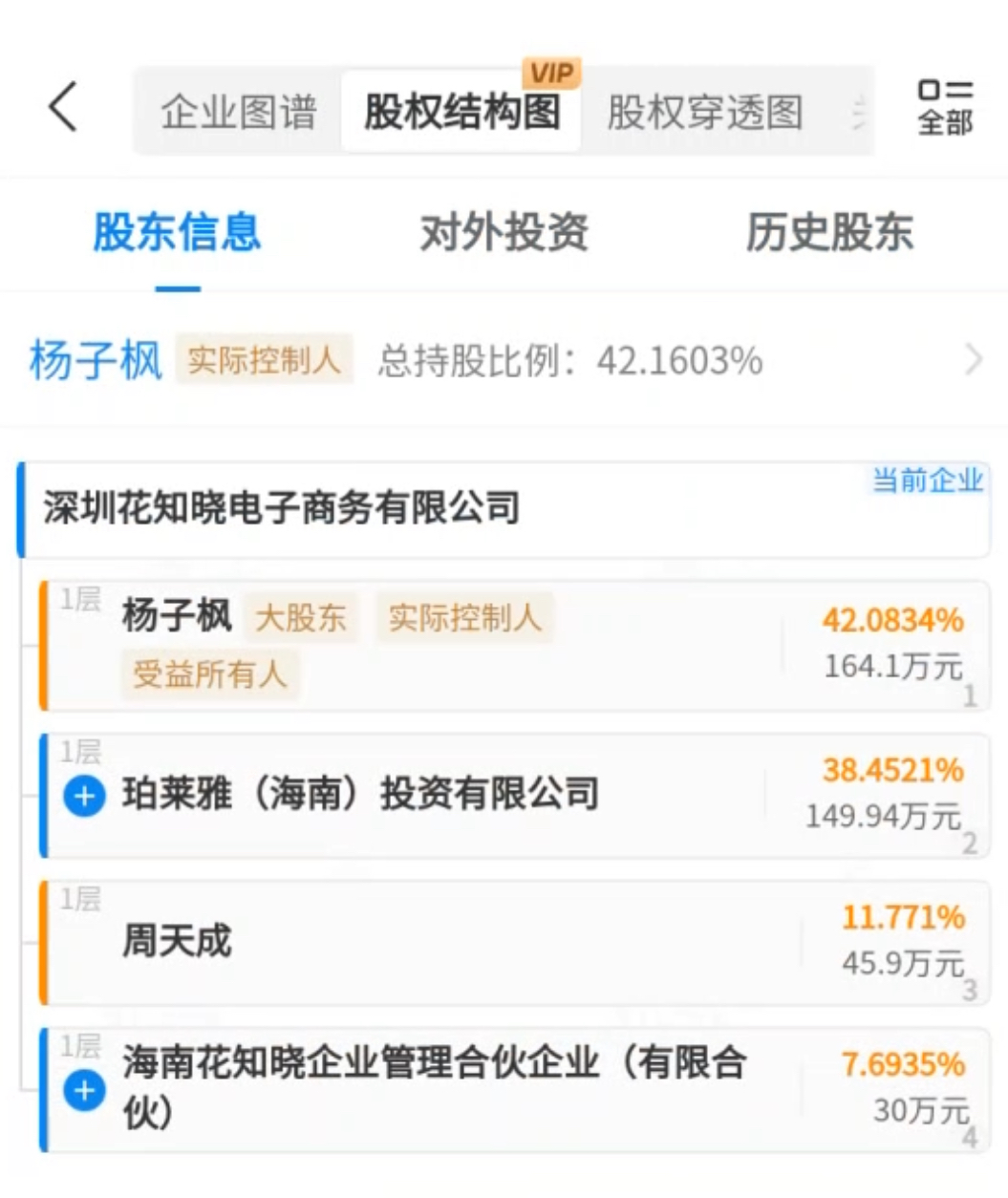This screenshot has height=1198, width=1008.
Task: Open the 全部 menu icon
Action: 944,107
